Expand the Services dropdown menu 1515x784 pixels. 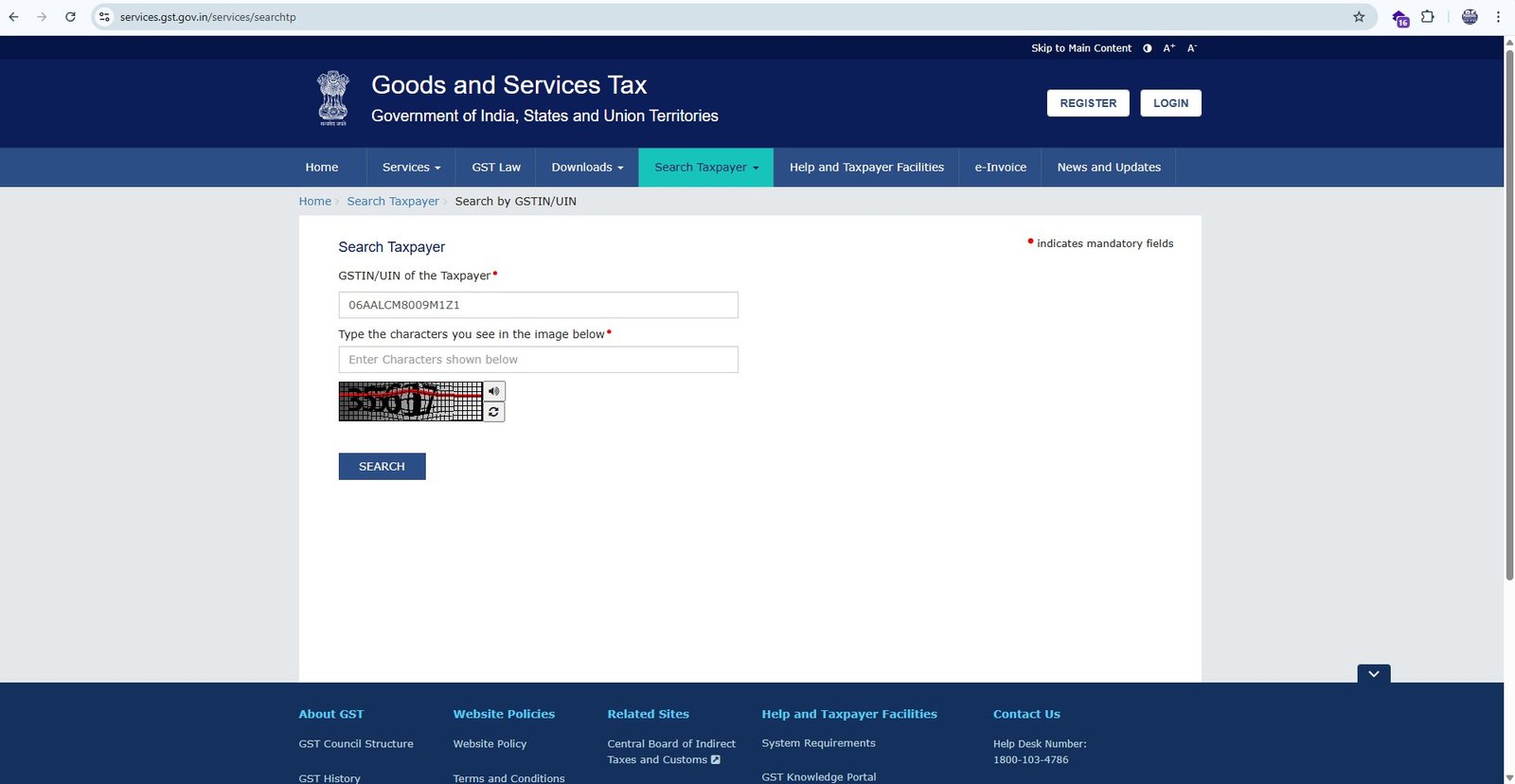[411, 168]
